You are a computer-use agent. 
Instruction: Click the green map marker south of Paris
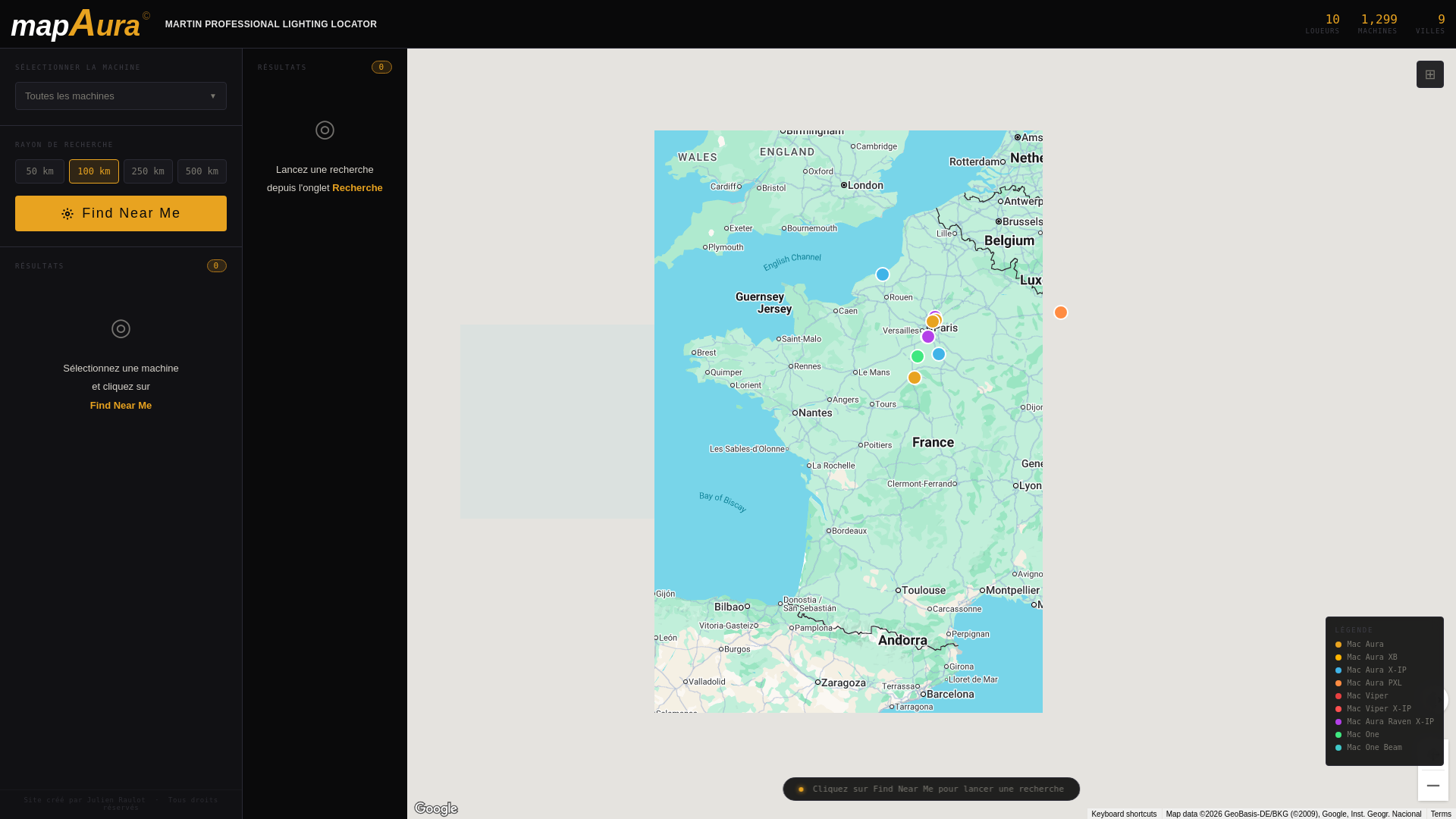coord(918,356)
